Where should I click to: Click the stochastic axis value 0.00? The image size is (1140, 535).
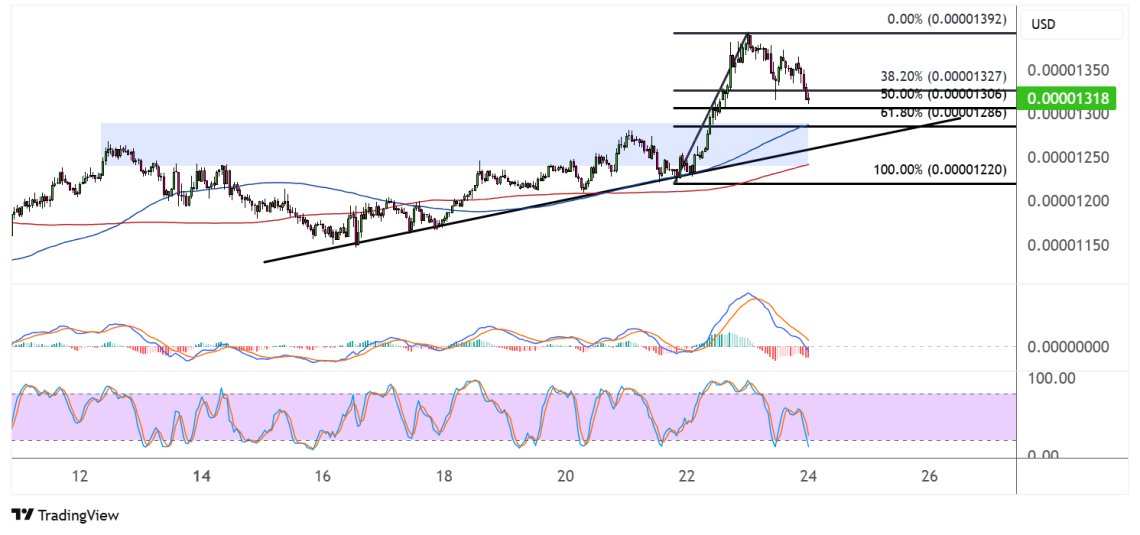pos(1045,455)
